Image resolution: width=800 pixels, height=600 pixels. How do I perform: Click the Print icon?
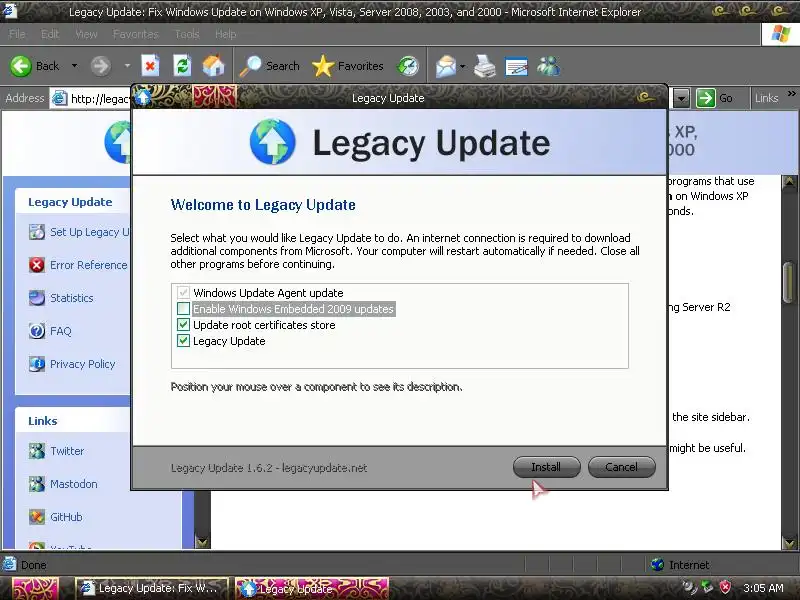pyautogui.click(x=484, y=66)
